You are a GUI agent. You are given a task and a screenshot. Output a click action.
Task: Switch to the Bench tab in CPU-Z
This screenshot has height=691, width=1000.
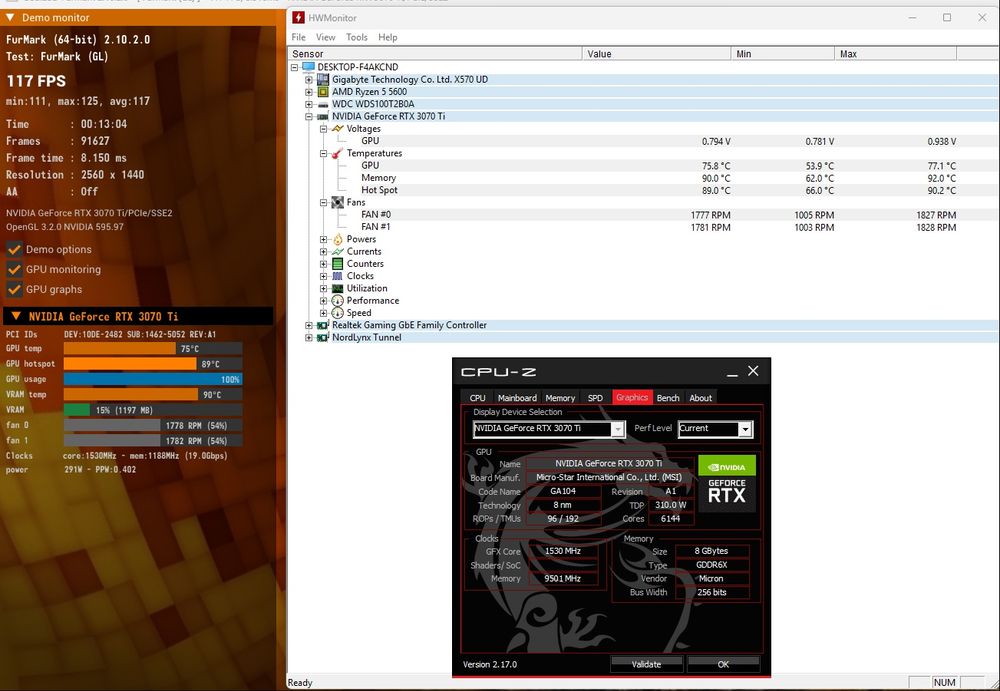668,398
